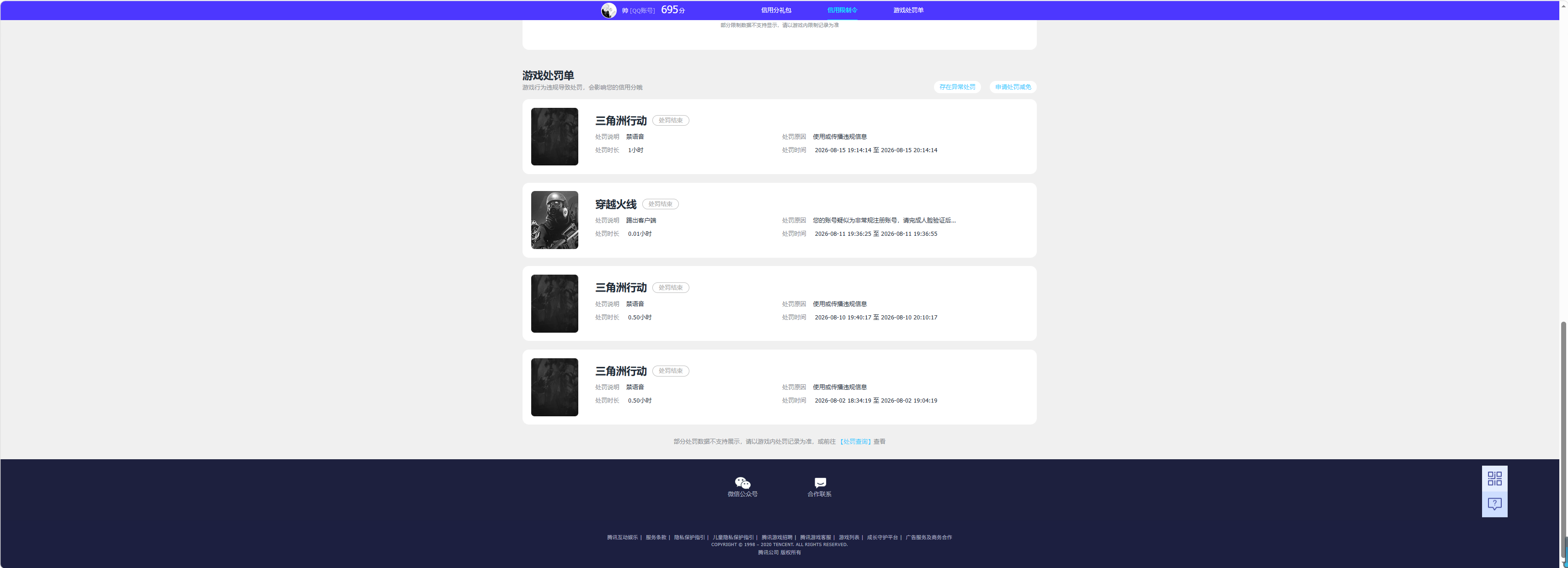Click the 2026-08-10 19:40:17 penalty time range
The image size is (1568, 568).
coord(876,318)
